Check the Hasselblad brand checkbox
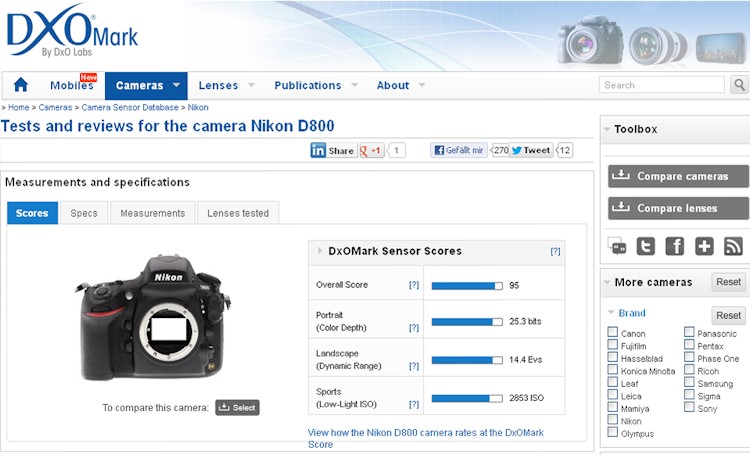The image size is (750, 455). click(x=613, y=356)
